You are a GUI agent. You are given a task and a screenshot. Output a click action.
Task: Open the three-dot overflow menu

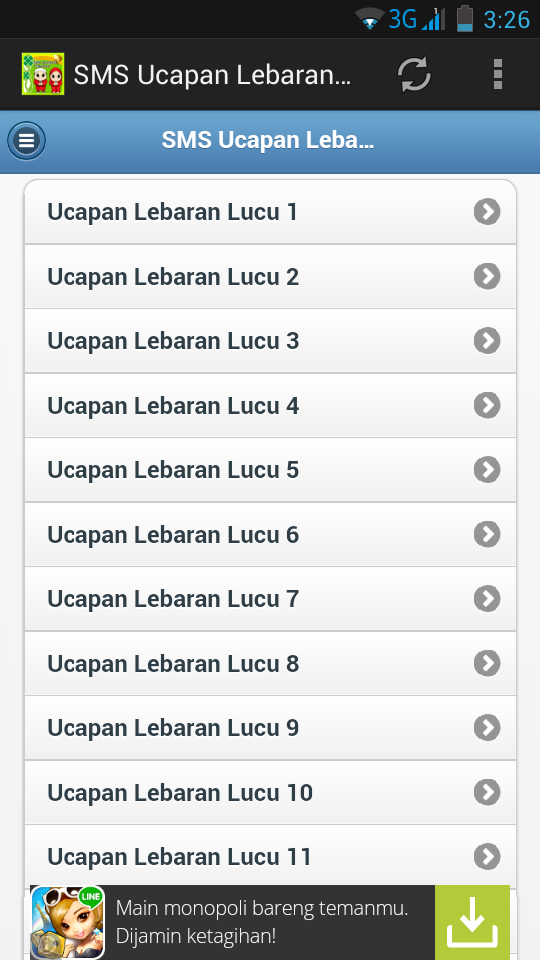pos(498,75)
